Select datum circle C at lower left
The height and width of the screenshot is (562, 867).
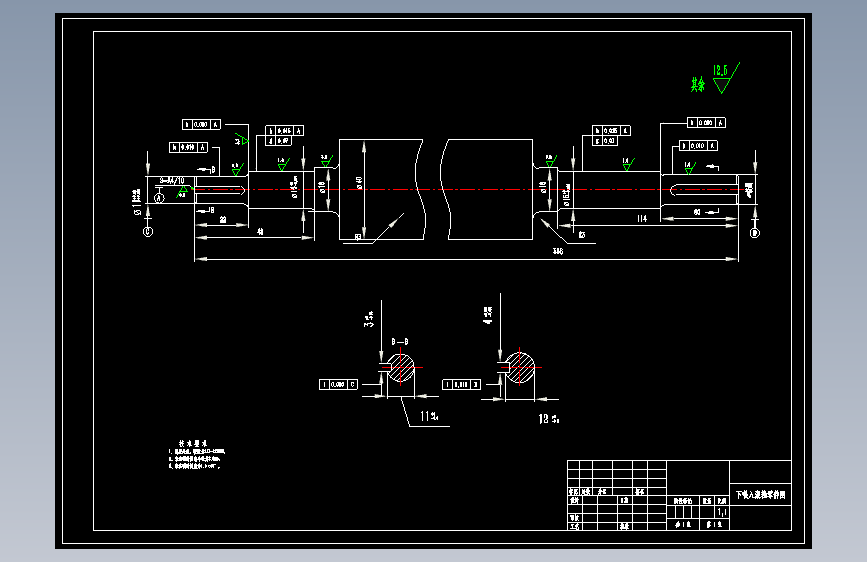(x=148, y=232)
